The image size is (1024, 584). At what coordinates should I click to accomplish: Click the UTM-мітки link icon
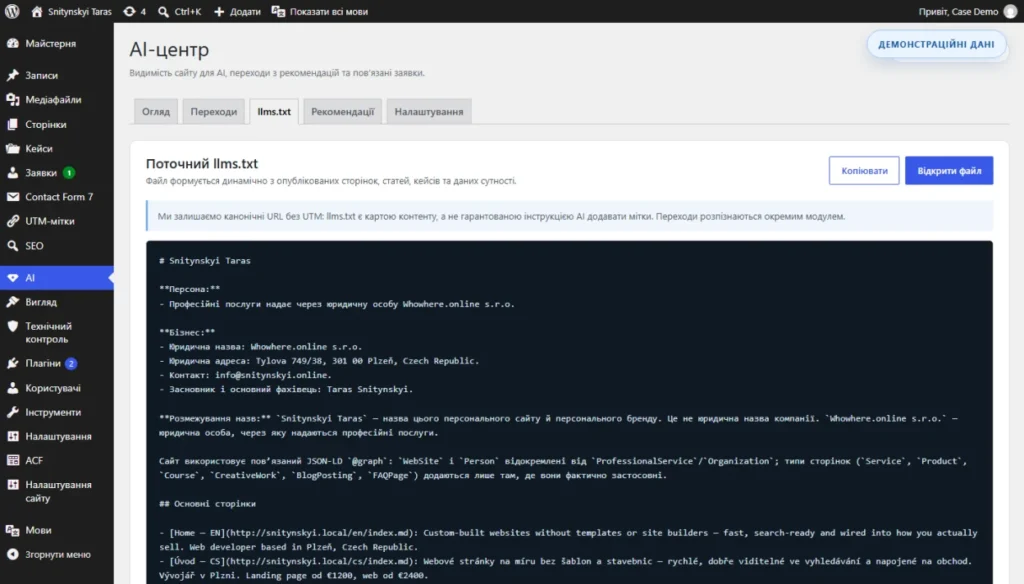[x=12, y=221]
